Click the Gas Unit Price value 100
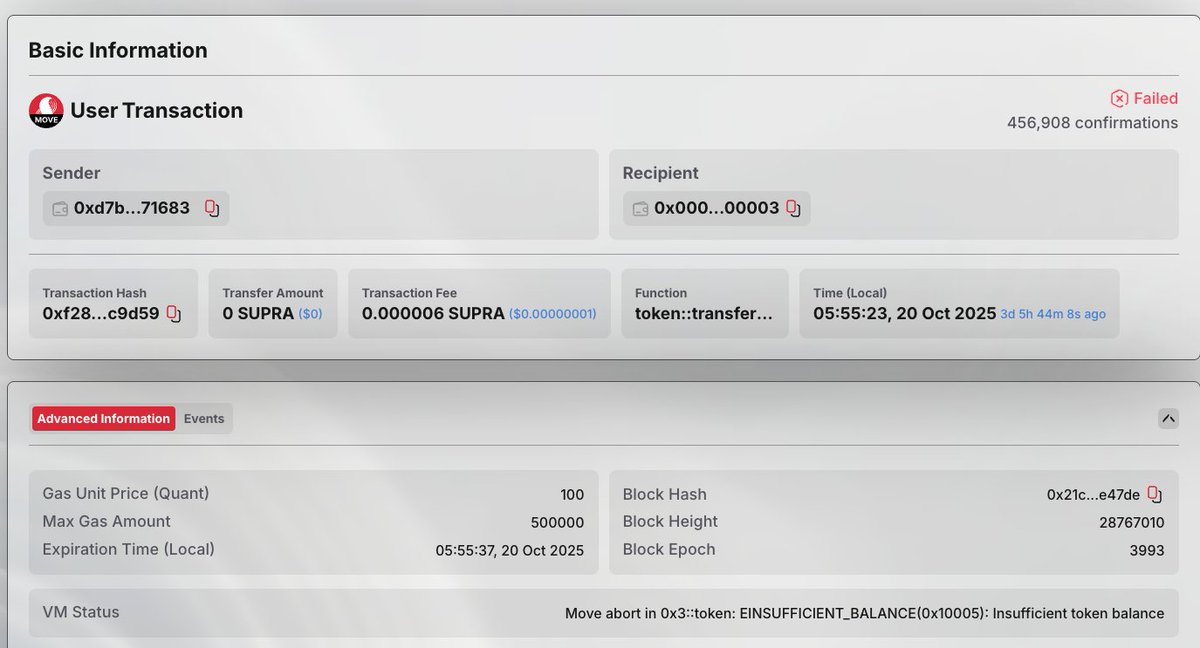 pos(572,495)
